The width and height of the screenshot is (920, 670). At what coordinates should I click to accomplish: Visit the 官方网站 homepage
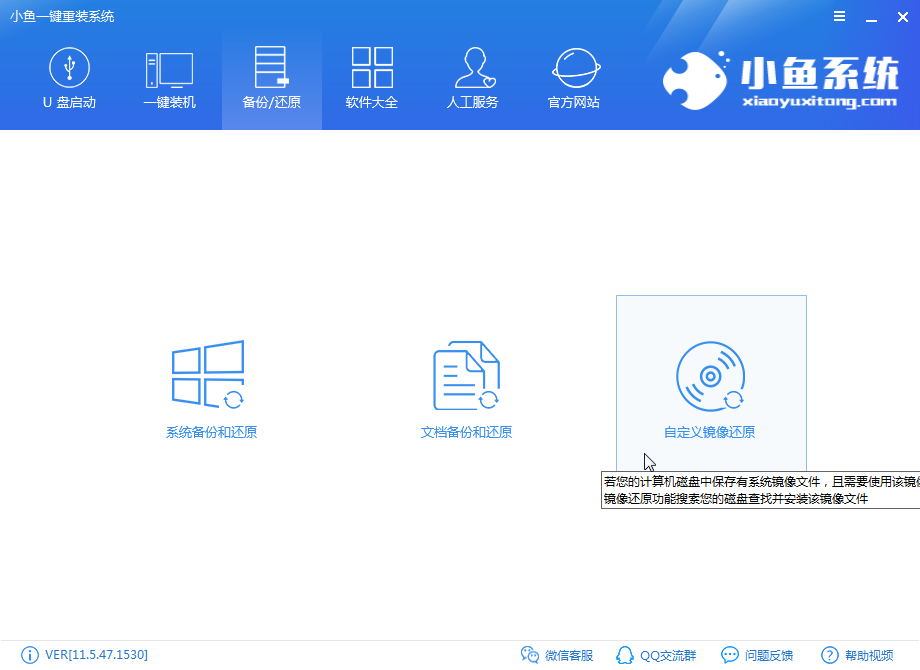[574, 79]
